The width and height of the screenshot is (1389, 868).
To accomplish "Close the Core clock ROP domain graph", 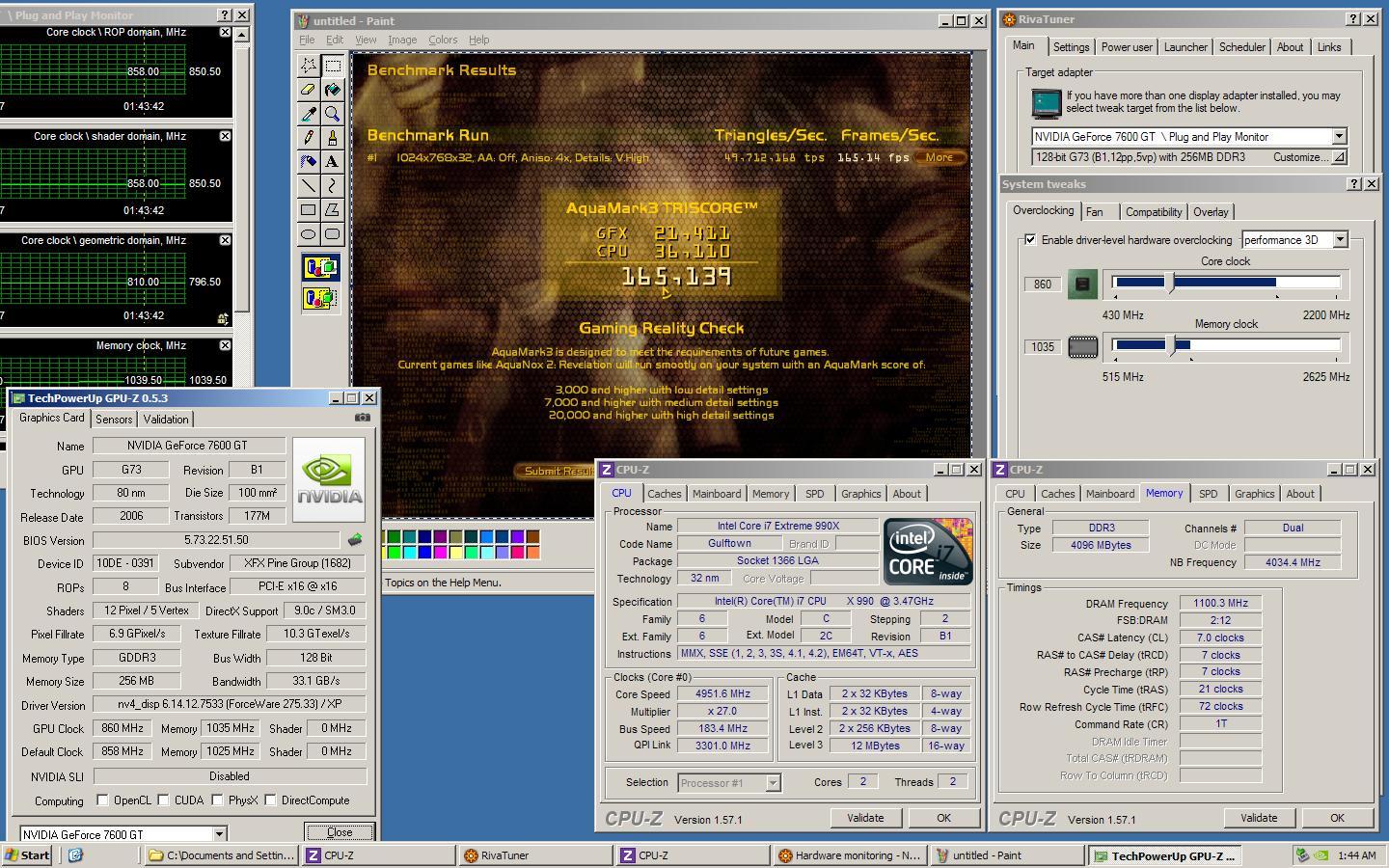I will coord(225,32).
